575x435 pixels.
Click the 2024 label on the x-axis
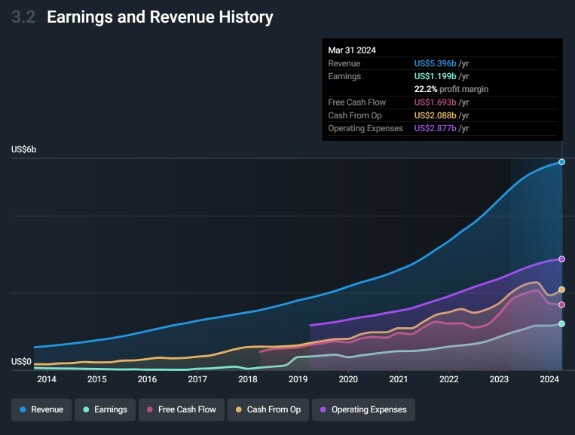point(549,379)
